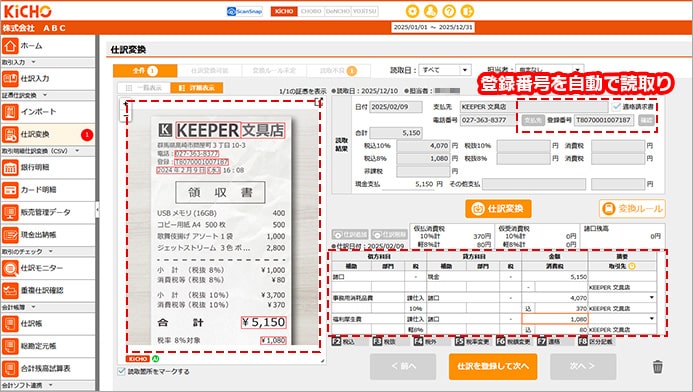
Task: Zoom out on the receipt image
Action: (126, 115)
